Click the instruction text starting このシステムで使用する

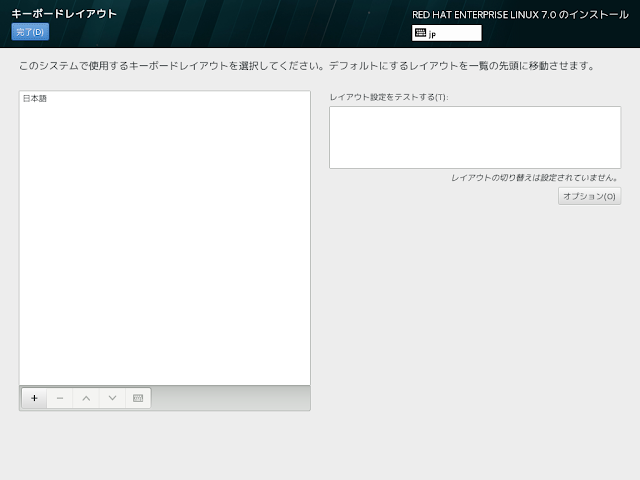point(307,66)
